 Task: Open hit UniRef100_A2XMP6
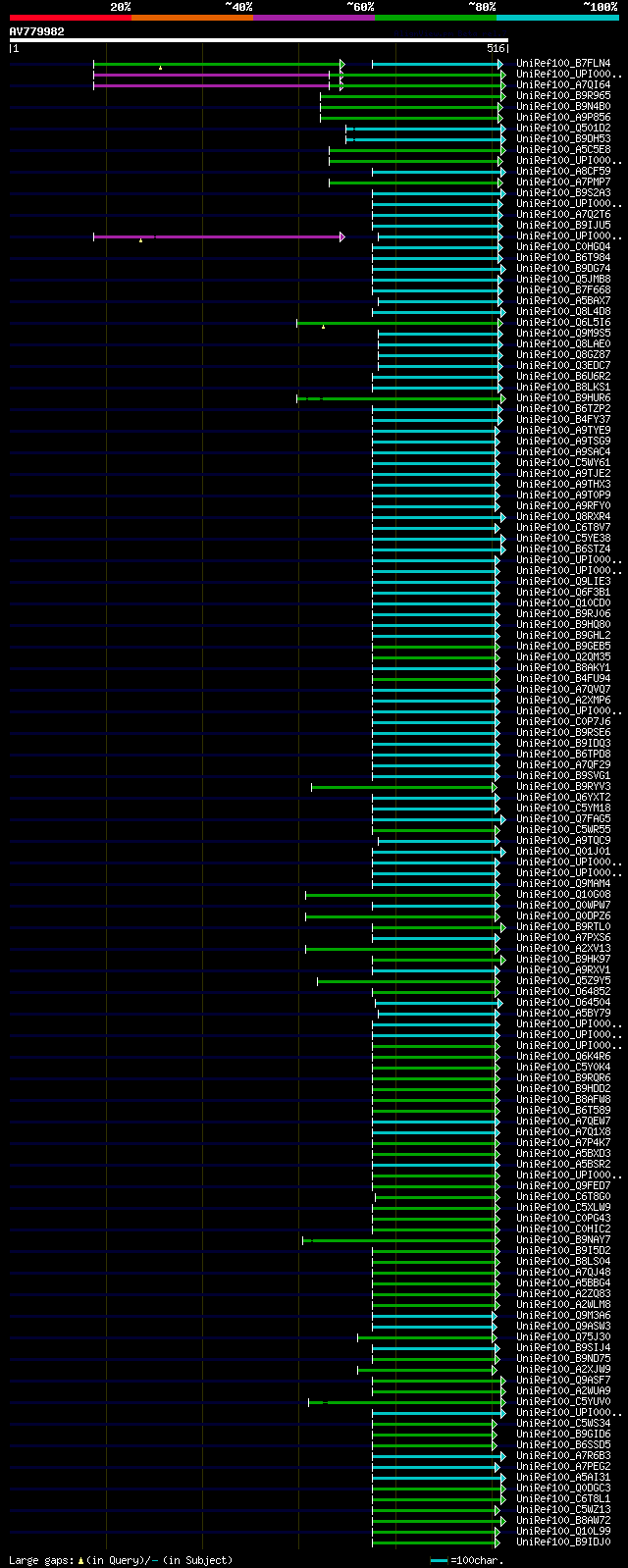[x=563, y=701]
